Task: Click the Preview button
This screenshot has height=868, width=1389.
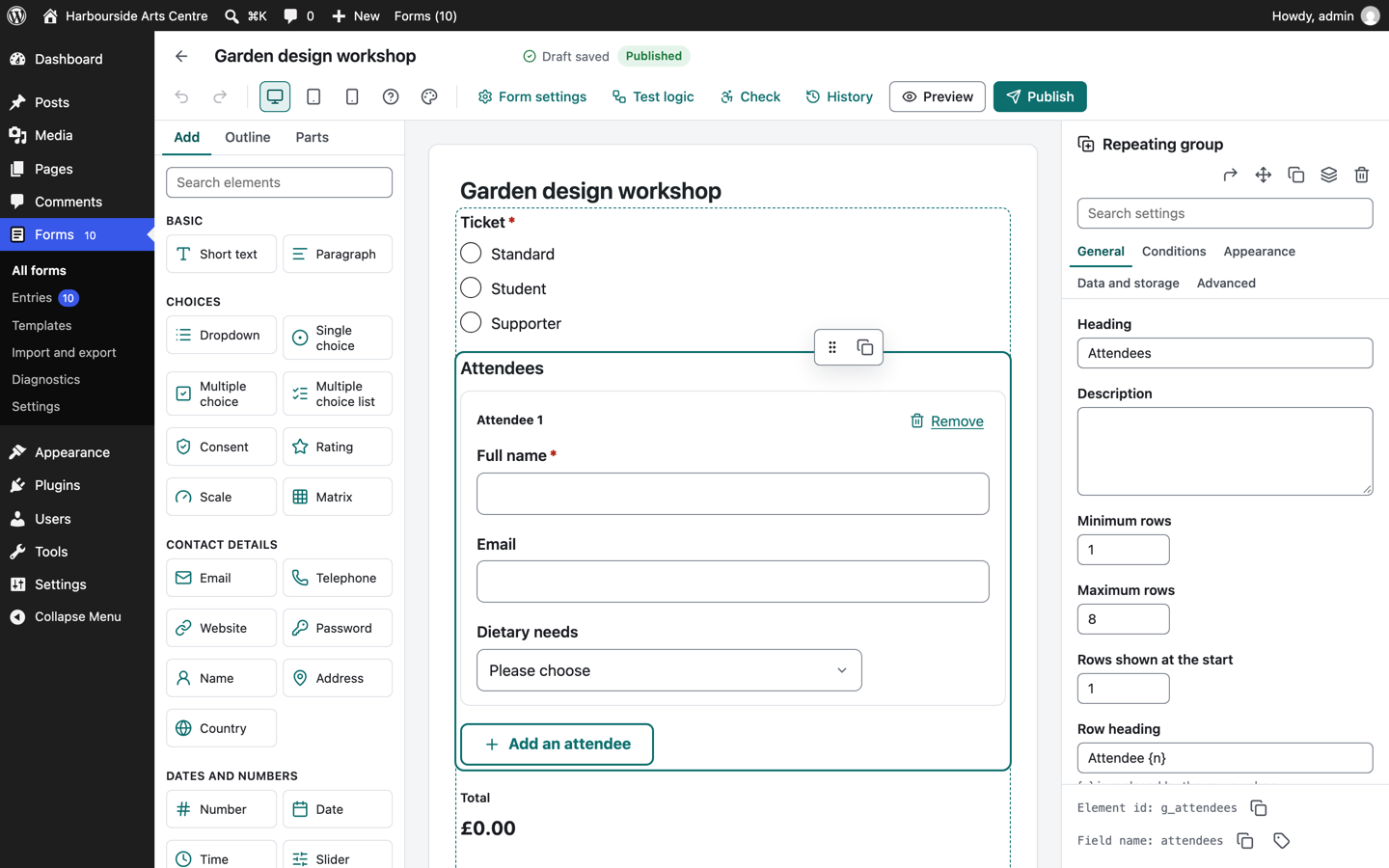Action: click(937, 96)
